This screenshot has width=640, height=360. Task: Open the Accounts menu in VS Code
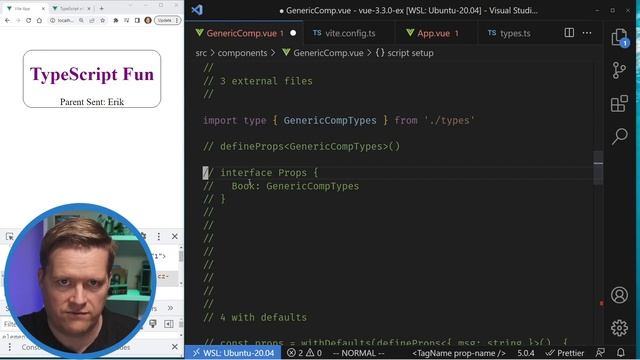tap(619, 295)
